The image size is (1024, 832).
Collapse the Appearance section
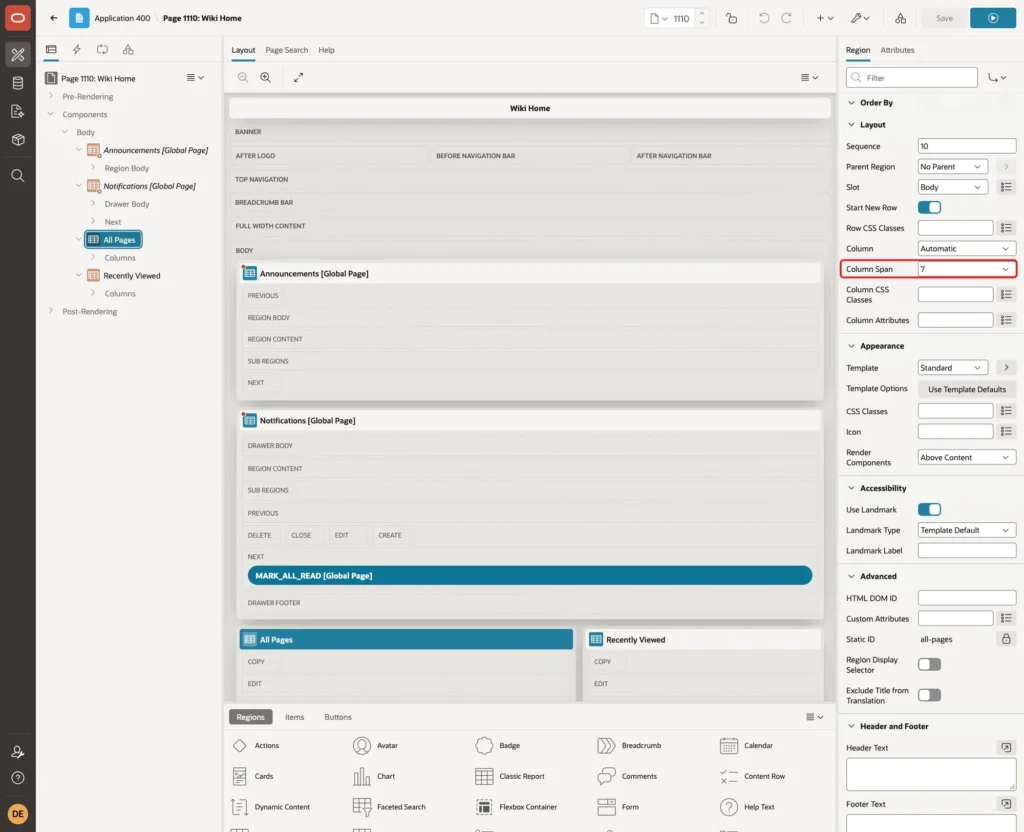pyautogui.click(x=851, y=346)
